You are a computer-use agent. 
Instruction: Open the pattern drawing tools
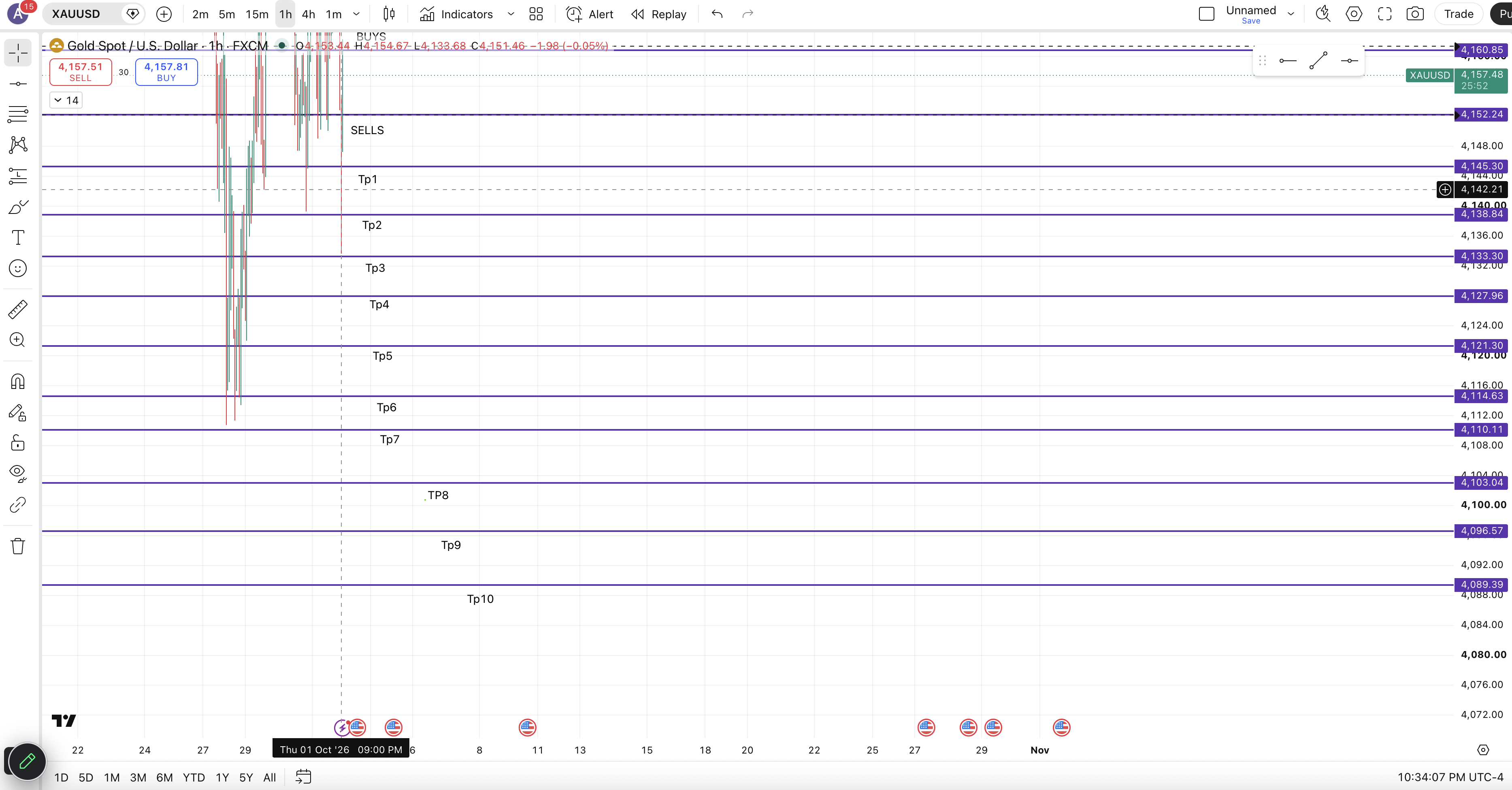coord(17,145)
